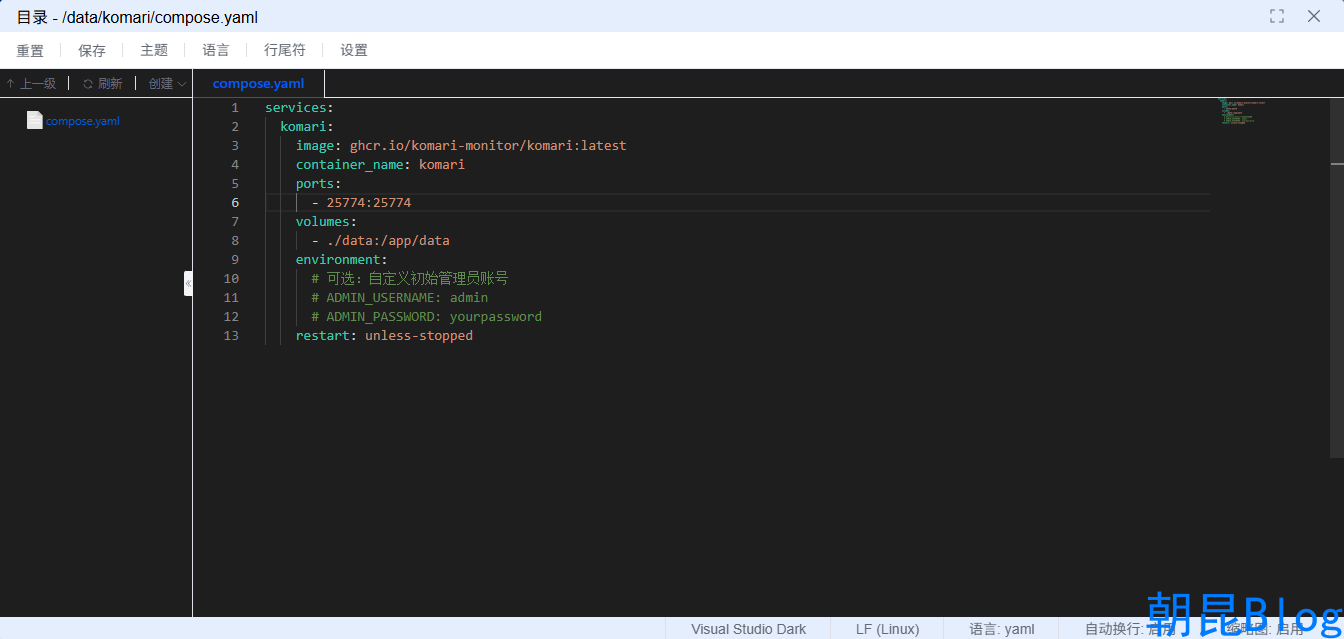The height and width of the screenshot is (639, 1344).
Task: Click the 'volumes:' line
Action: pos(326,221)
